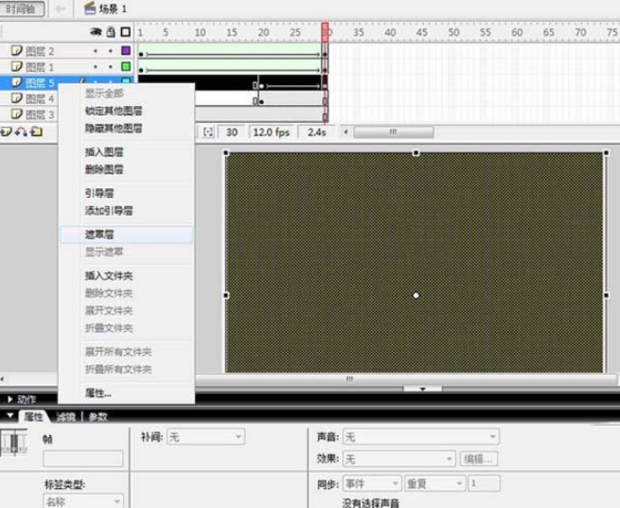
Task: Open the 声音 sound dropdown
Action: pos(421,437)
